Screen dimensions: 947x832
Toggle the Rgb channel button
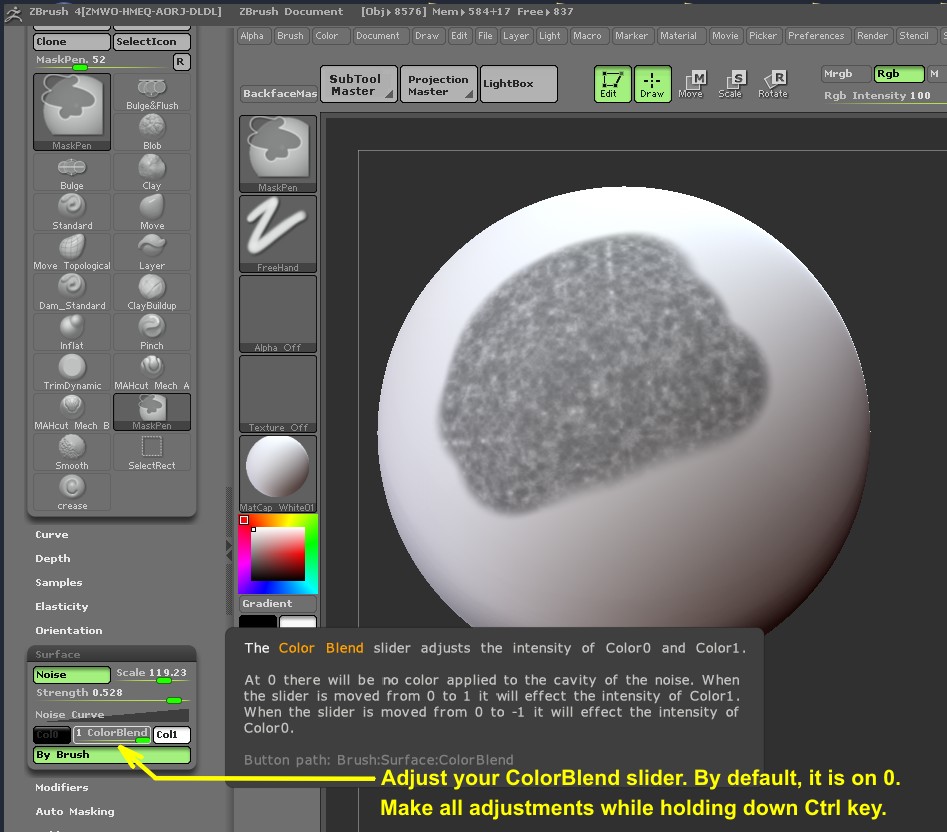(899, 74)
